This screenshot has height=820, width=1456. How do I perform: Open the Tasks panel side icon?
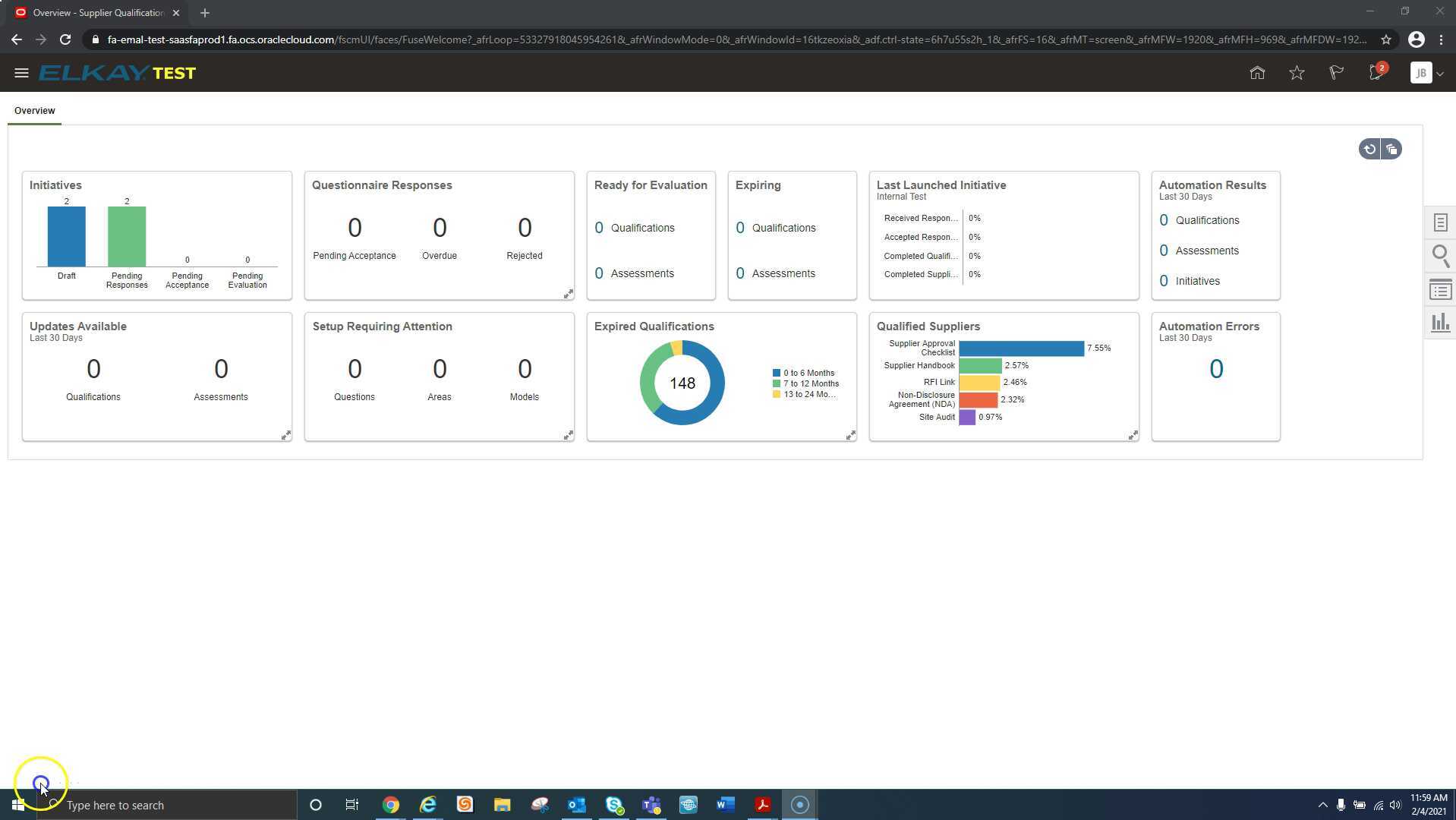pyautogui.click(x=1440, y=222)
